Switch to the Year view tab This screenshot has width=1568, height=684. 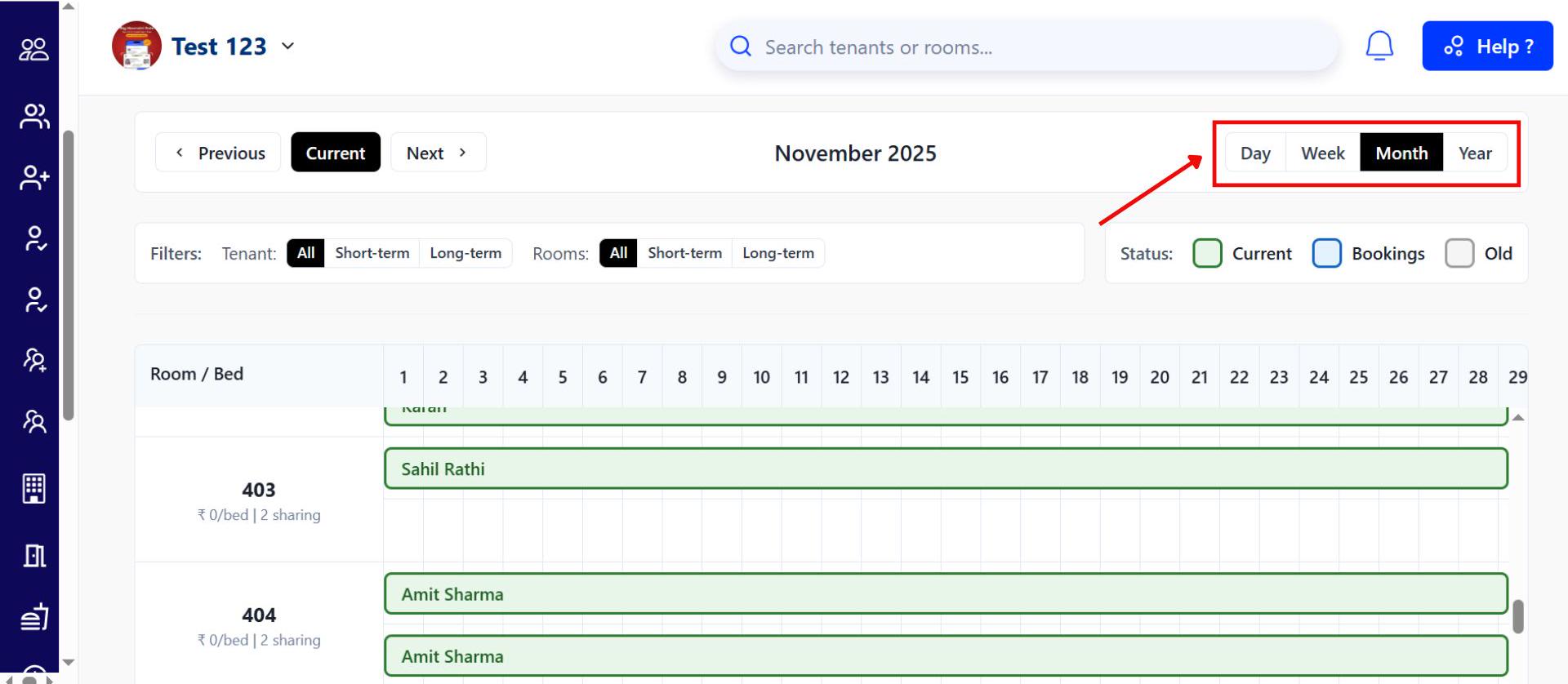[x=1474, y=153]
